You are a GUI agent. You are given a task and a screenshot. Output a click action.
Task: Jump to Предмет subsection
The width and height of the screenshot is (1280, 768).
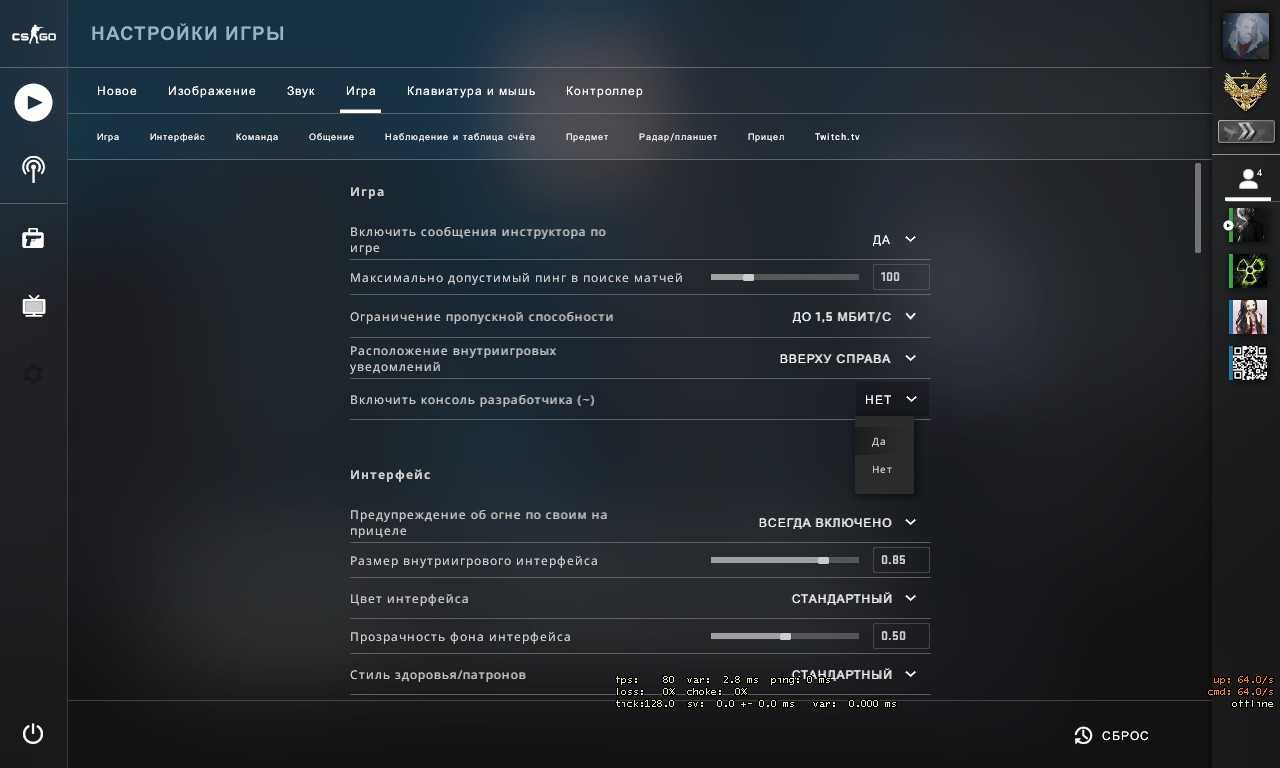[x=587, y=137]
